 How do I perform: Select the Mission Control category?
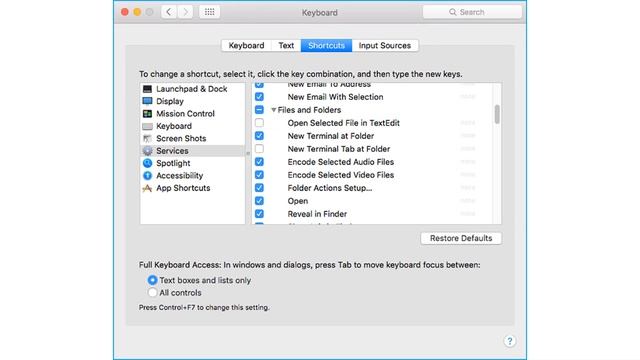click(192, 113)
